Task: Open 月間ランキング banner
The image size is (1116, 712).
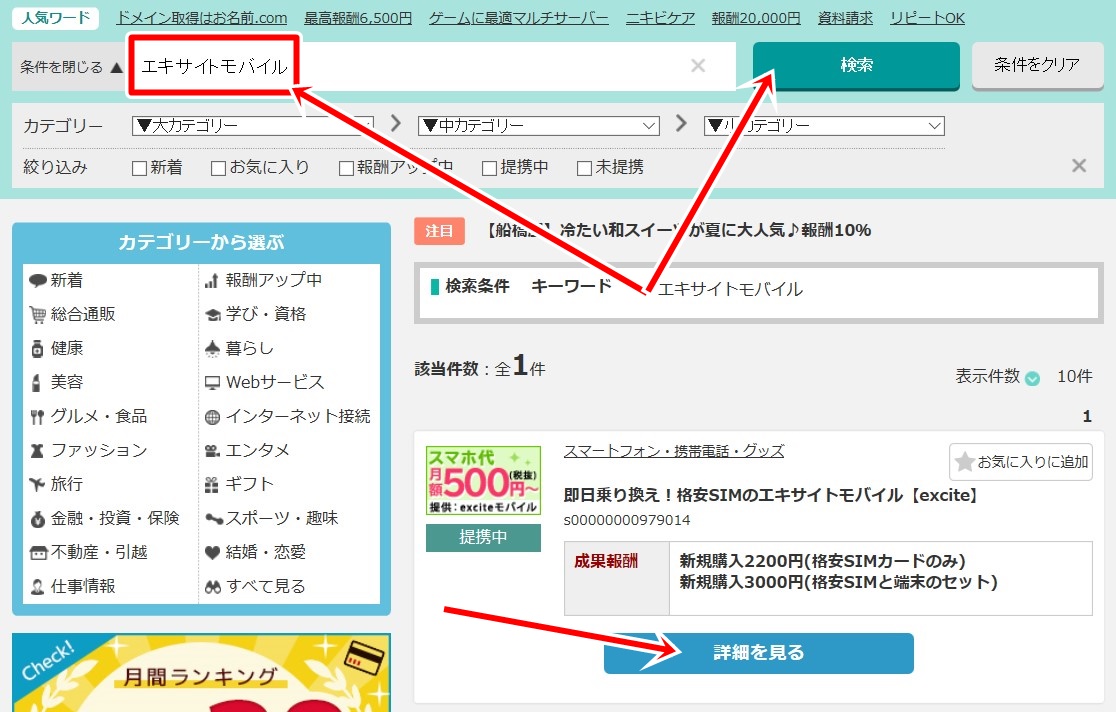Action: click(x=201, y=673)
